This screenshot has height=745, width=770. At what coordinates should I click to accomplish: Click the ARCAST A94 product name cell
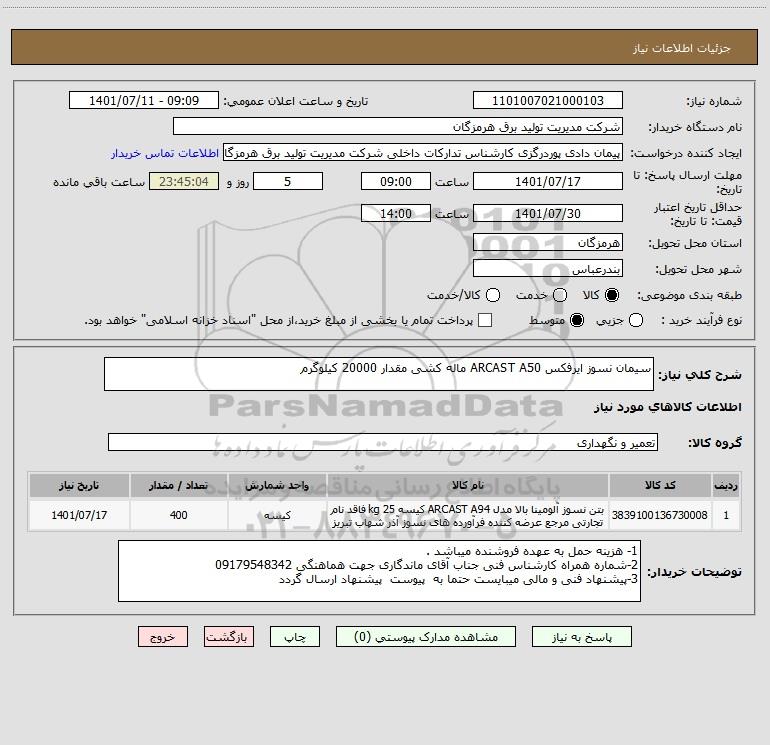[468, 515]
